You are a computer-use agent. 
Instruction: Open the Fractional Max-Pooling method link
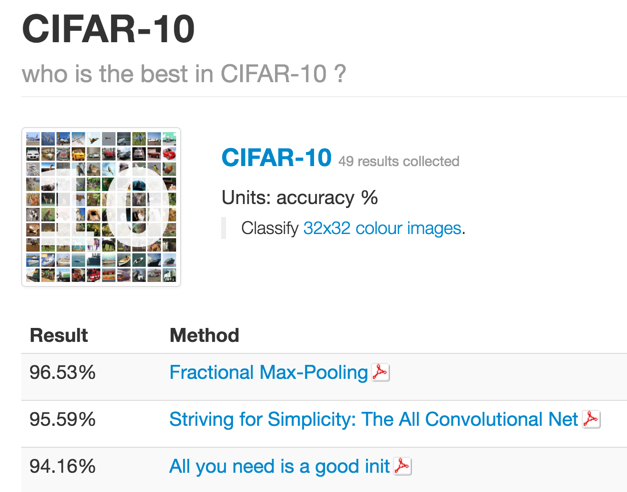pyautogui.click(x=268, y=373)
